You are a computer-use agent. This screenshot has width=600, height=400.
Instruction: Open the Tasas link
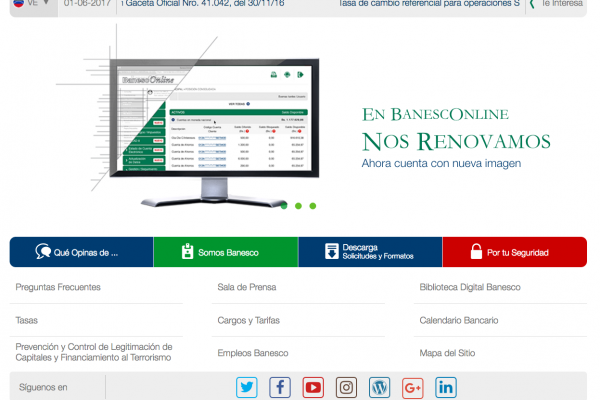pyautogui.click(x=27, y=320)
